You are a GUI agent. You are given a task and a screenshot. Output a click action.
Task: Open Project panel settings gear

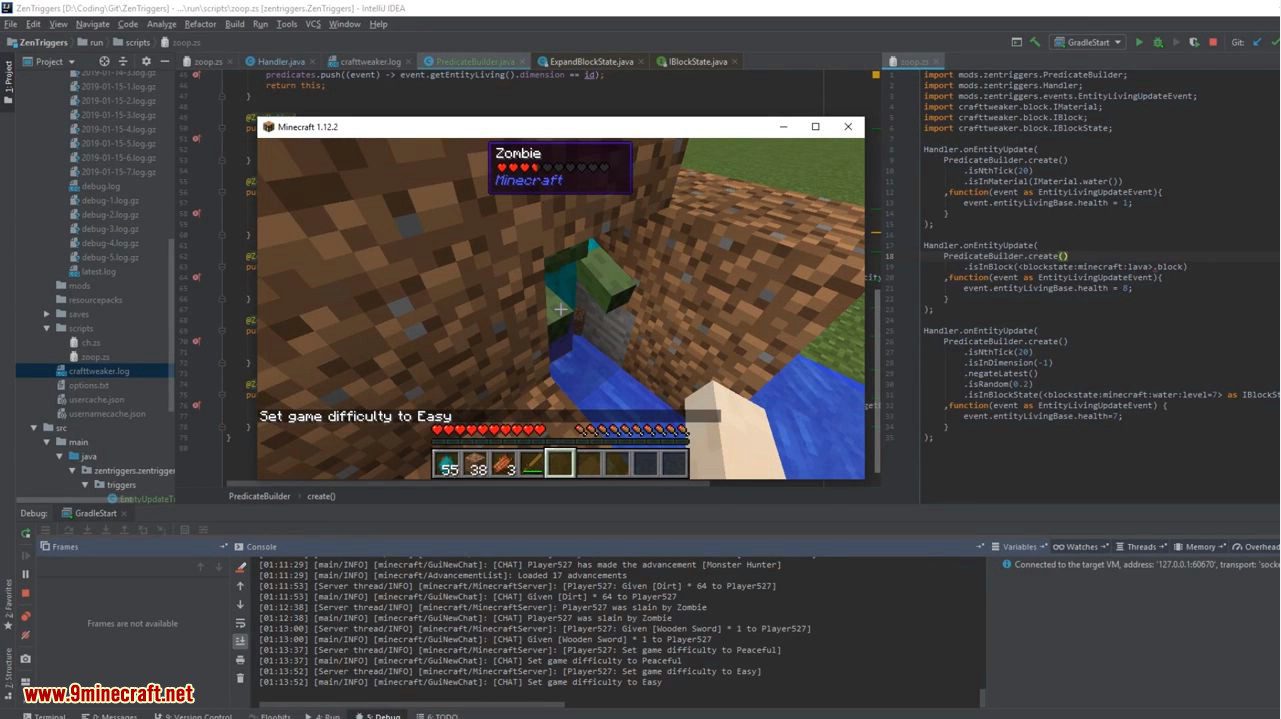(x=146, y=61)
